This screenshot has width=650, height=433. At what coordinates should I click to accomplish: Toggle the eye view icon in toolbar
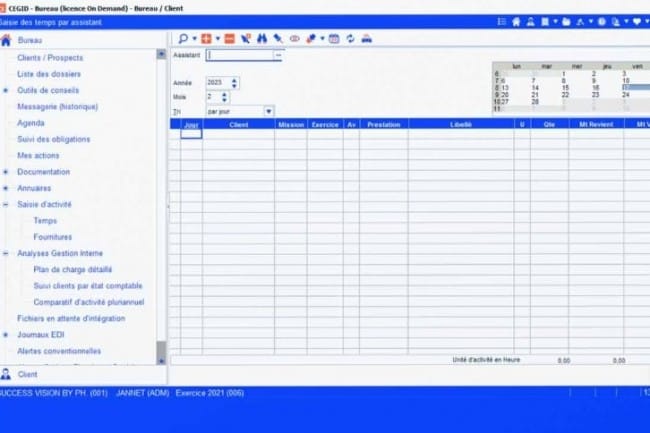[295, 38]
